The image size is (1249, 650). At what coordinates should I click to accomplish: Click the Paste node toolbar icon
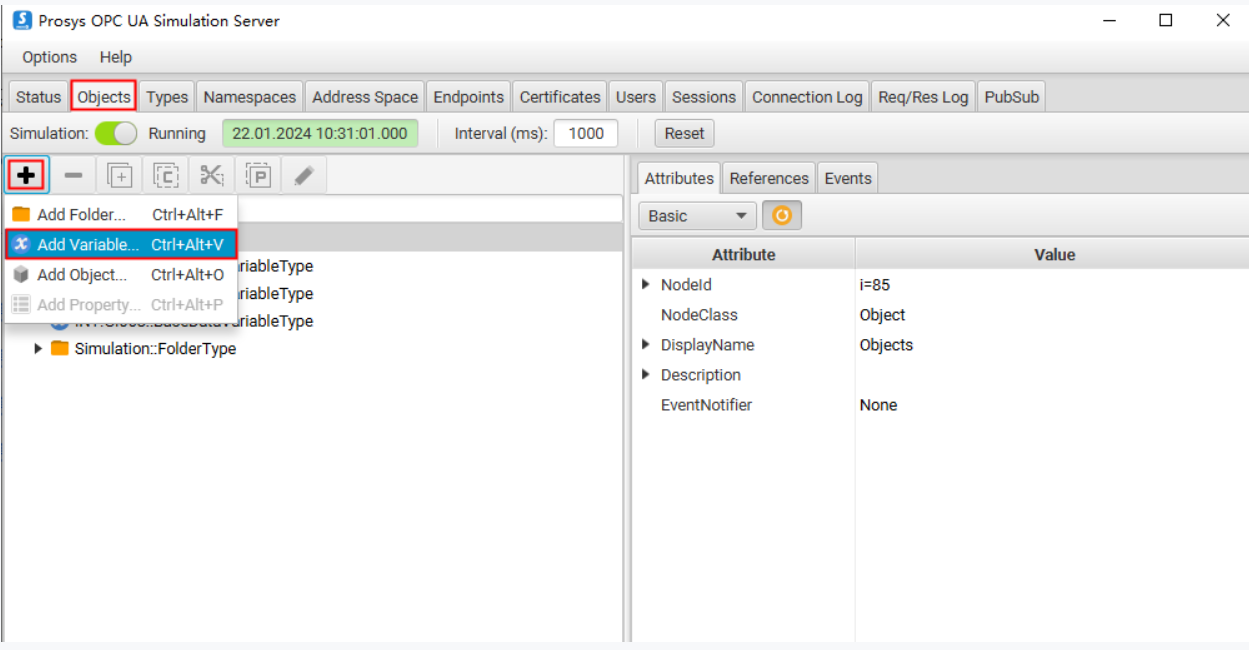(258, 176)
